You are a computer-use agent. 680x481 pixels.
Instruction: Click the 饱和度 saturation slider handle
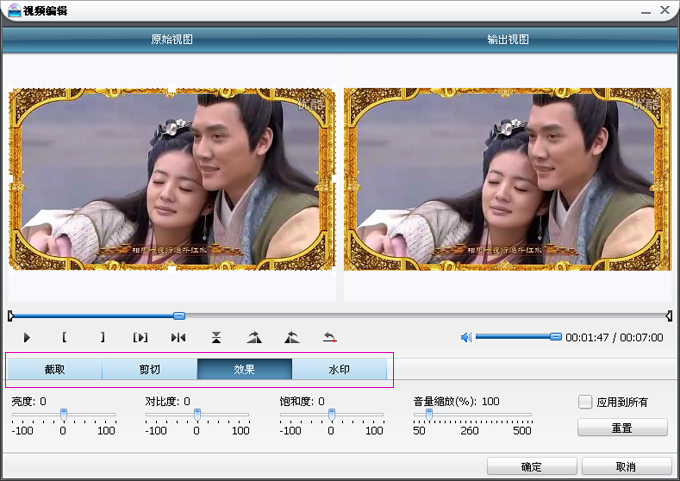(x=331, y=414)
